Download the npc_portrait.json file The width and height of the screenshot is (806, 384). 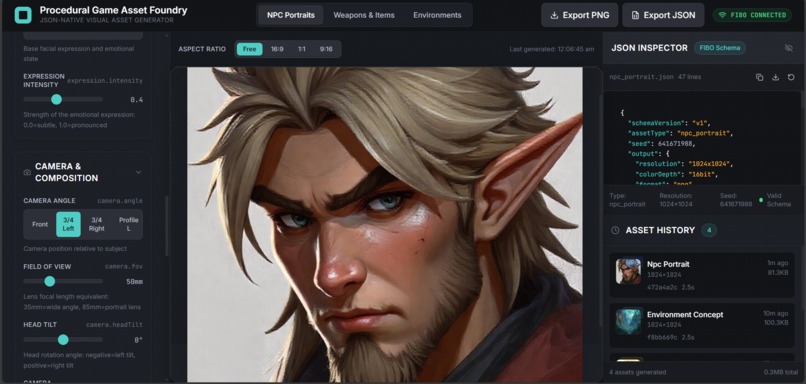click(x=775, y=77)
